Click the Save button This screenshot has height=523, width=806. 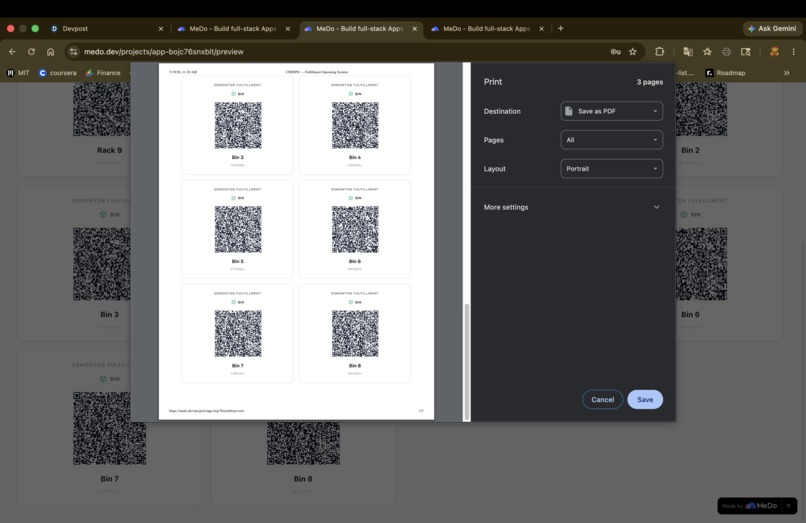pos(645,400)
